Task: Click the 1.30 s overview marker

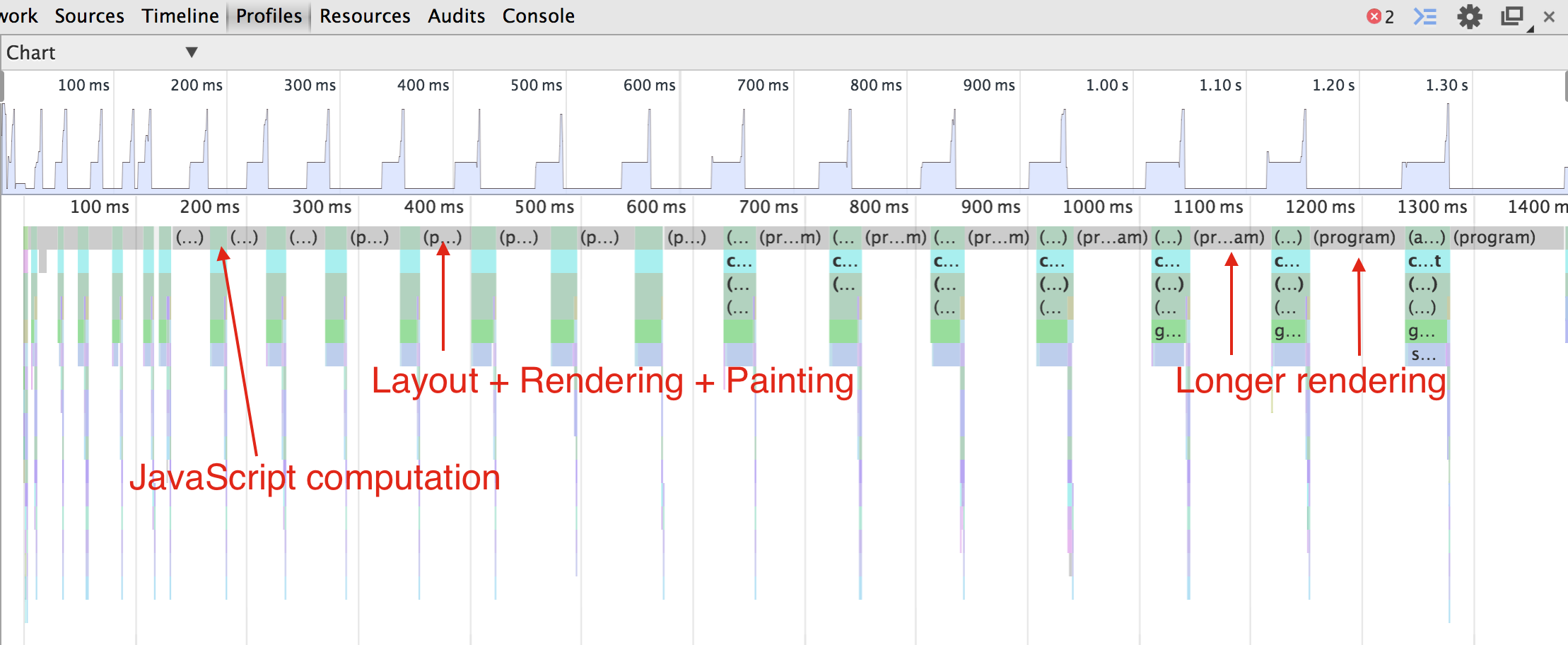Action: pos(1446,86)
